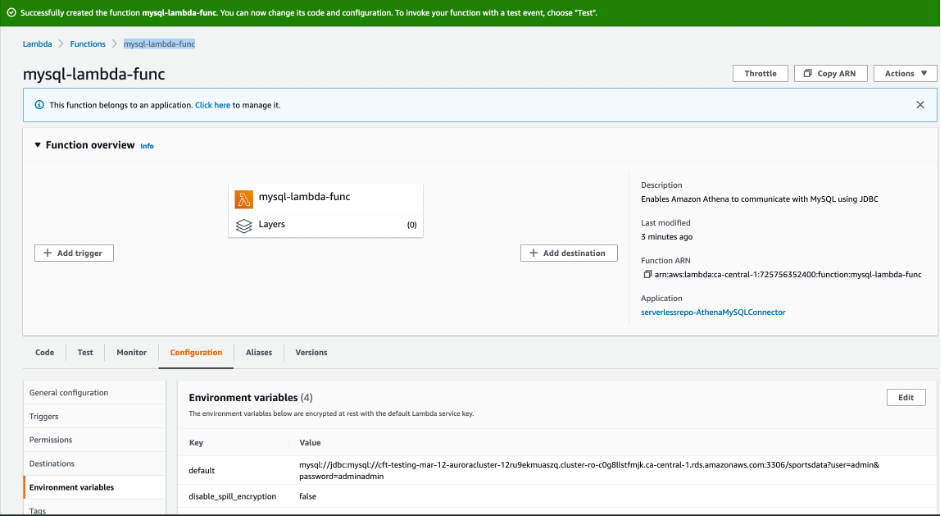The width and height of the screenshot is (941, 516).
Task: Click the disable_spill_encryption key
Action: click(232, 496)
